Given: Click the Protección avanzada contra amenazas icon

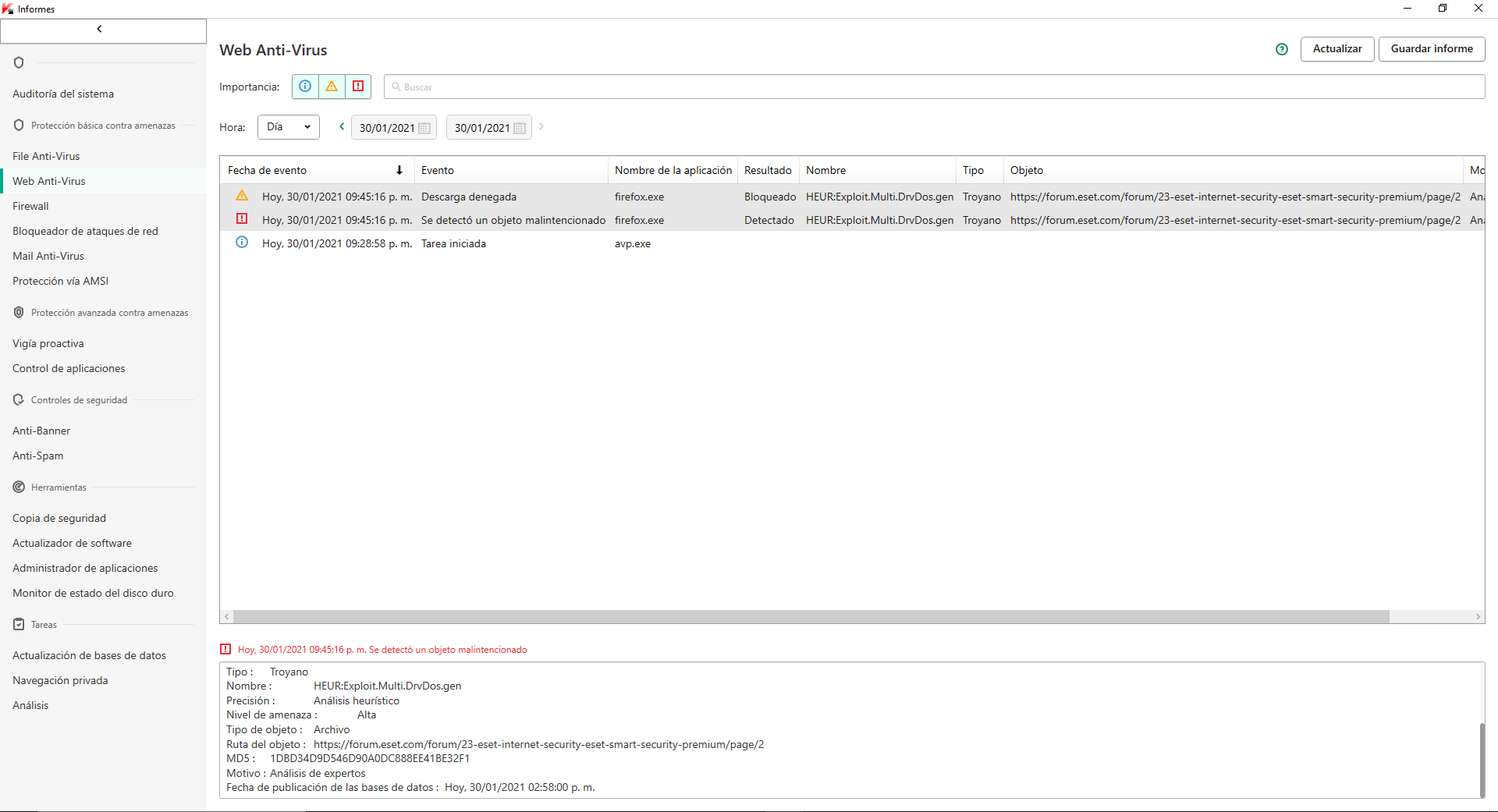Looking at the screenshot, I should (x=19, y=312).
